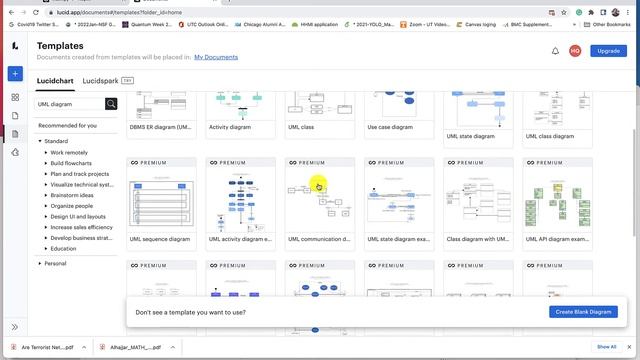
Task: Open the UML class template
Action: [x=320, y=114]
